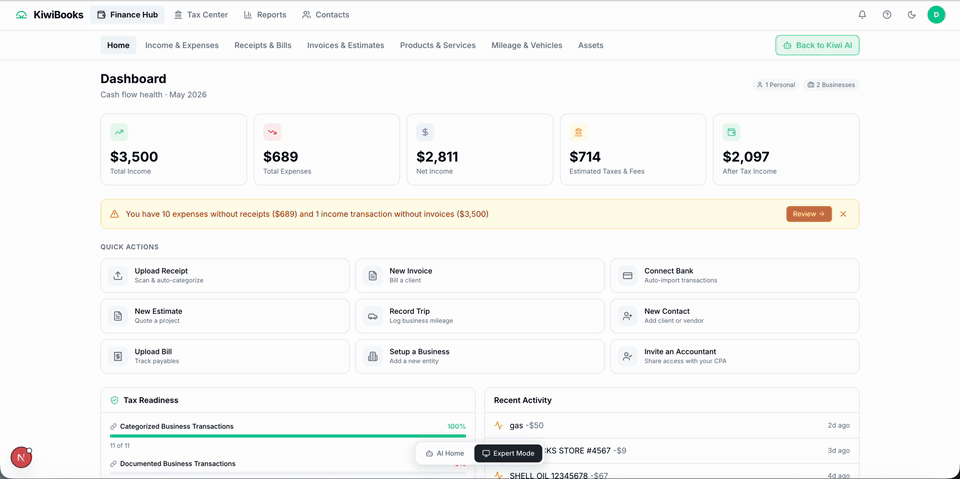
Task: Open the Finance Hub section
Action: [x=127, y=15]
